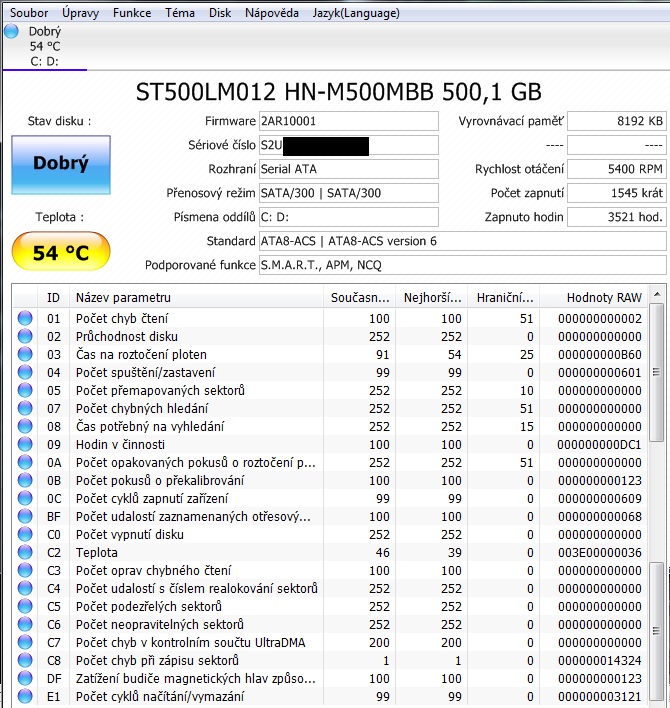The height and width of the screenshot is (708, 670).
Task: Click status orb of row 0C Počet cyklů zapnutí
Action: click(x=25, y=498)
